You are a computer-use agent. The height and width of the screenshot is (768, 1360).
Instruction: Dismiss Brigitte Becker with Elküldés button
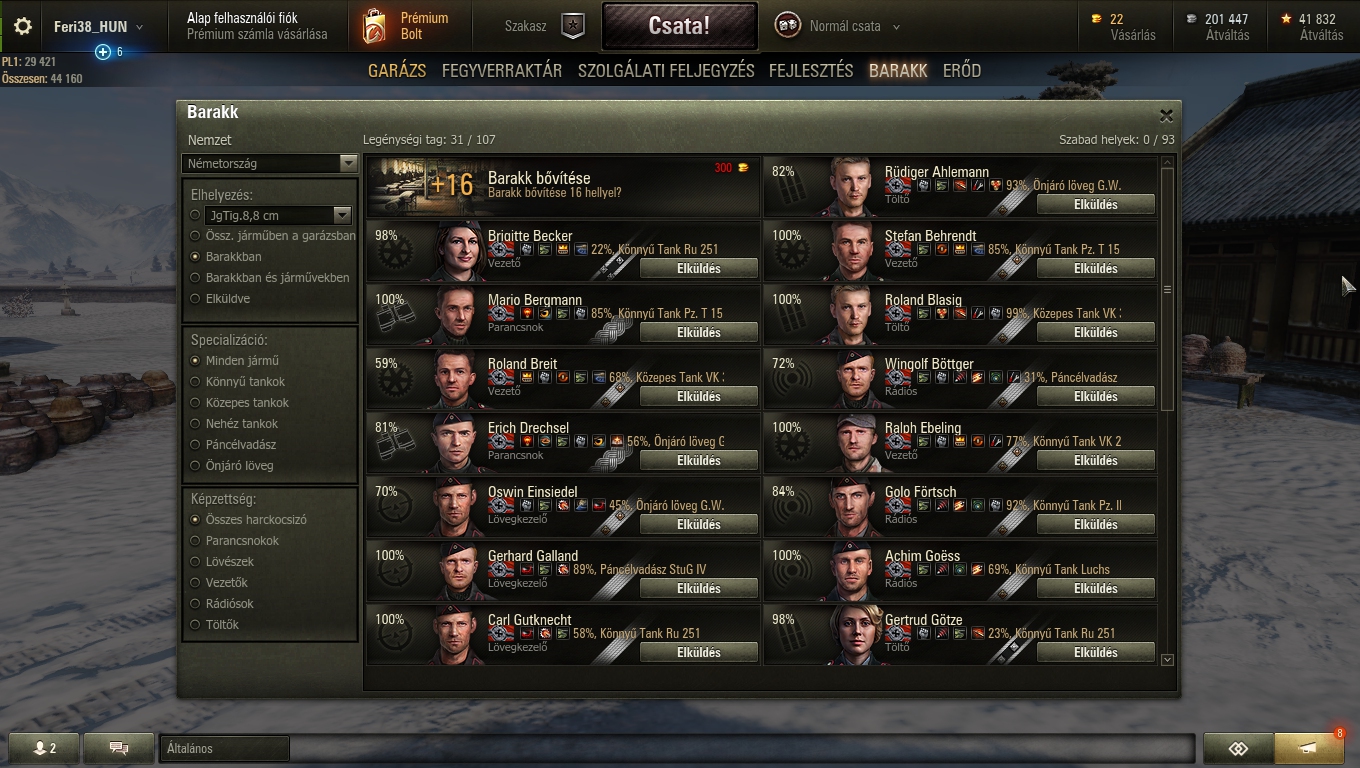pos(699,269)
